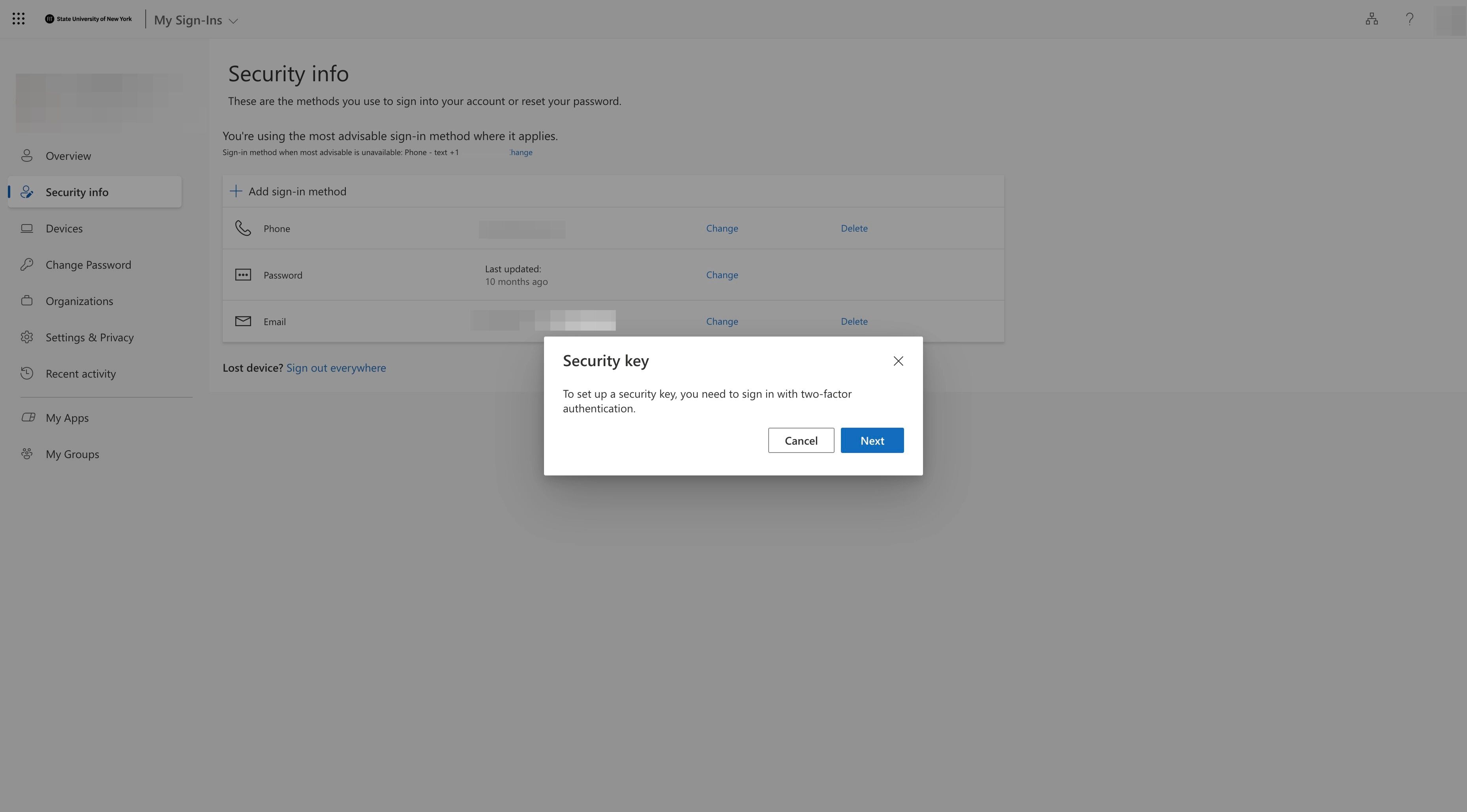
Task: Expand the My Sign-Ins dropdown chevron
Action: (233, 21)
